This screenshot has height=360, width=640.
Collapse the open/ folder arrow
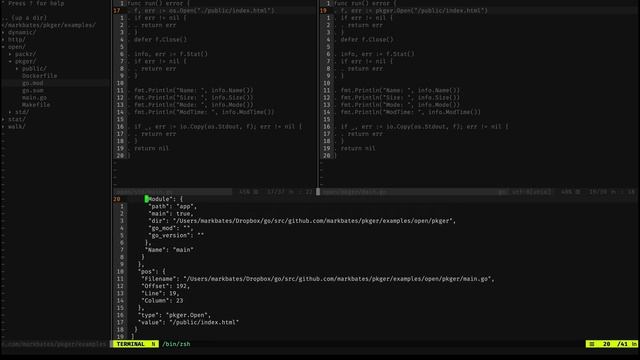click(x=3, y=47)
